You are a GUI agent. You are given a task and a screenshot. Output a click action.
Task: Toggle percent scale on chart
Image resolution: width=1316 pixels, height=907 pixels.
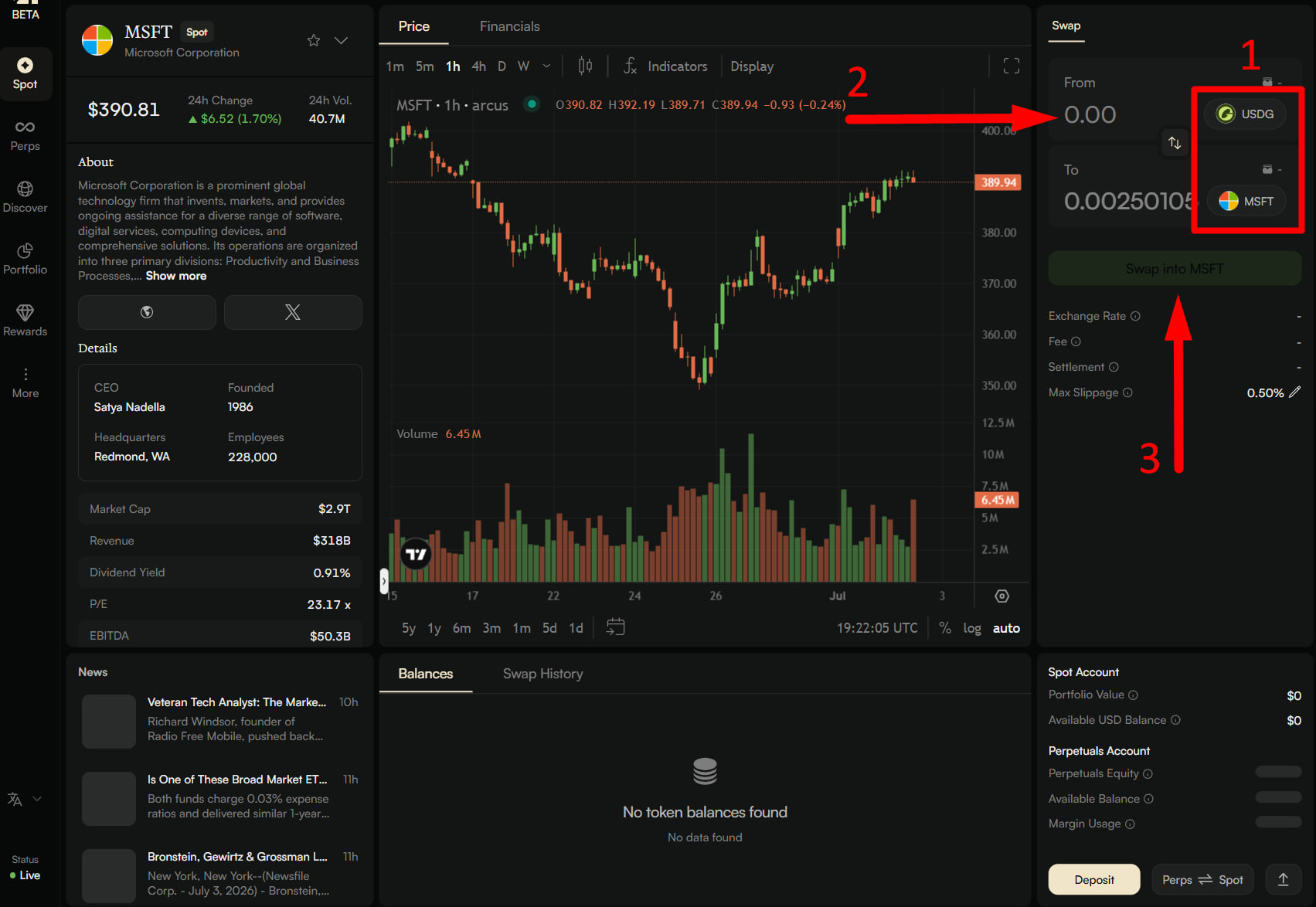(x=945, y=628)
